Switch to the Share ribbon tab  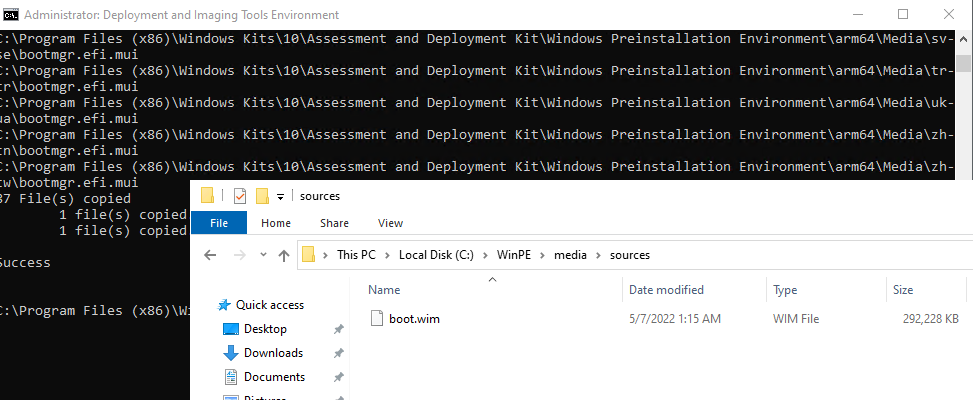pos(334,223)
